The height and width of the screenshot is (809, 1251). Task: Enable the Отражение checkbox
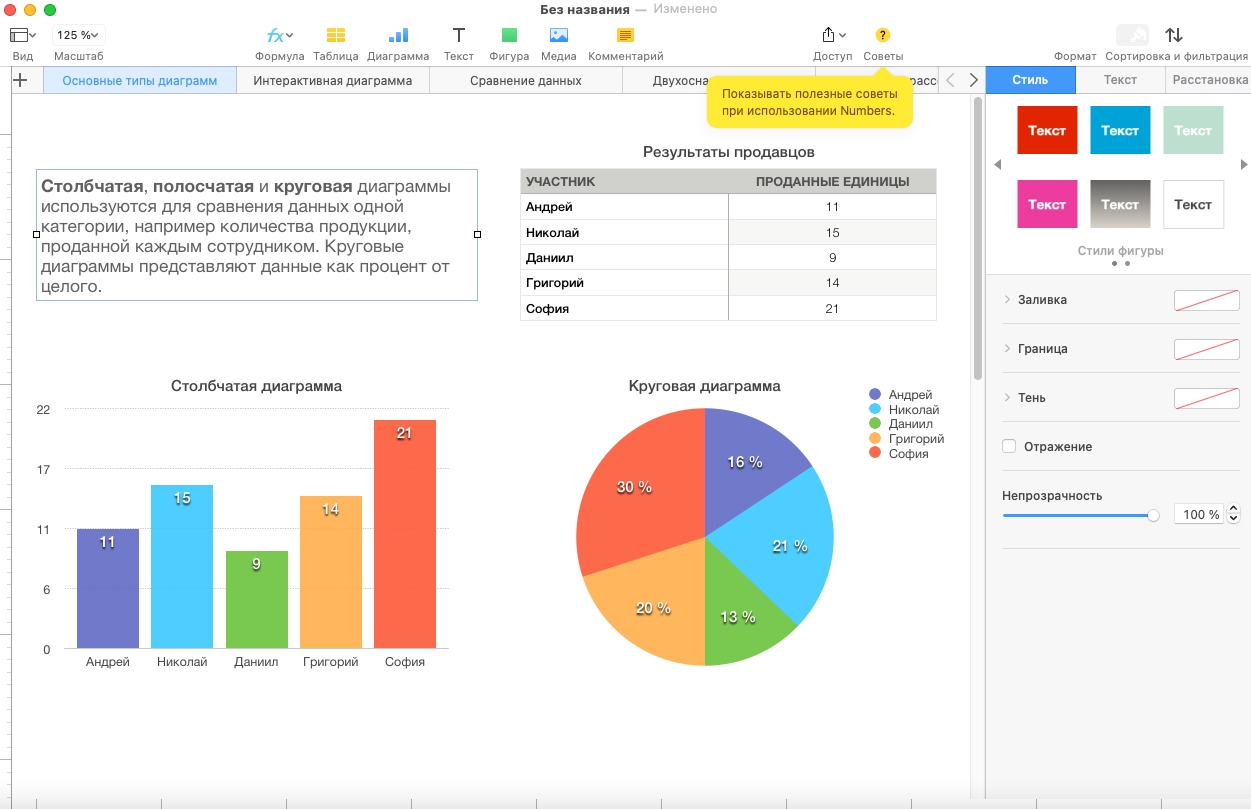click(x=1009, y=447)
